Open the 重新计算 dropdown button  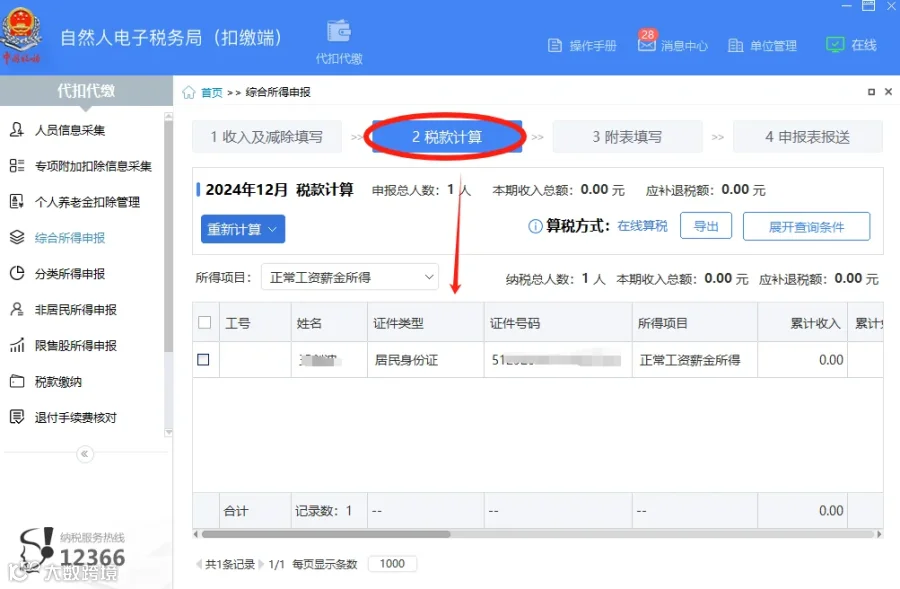click(x=243, y=229)
